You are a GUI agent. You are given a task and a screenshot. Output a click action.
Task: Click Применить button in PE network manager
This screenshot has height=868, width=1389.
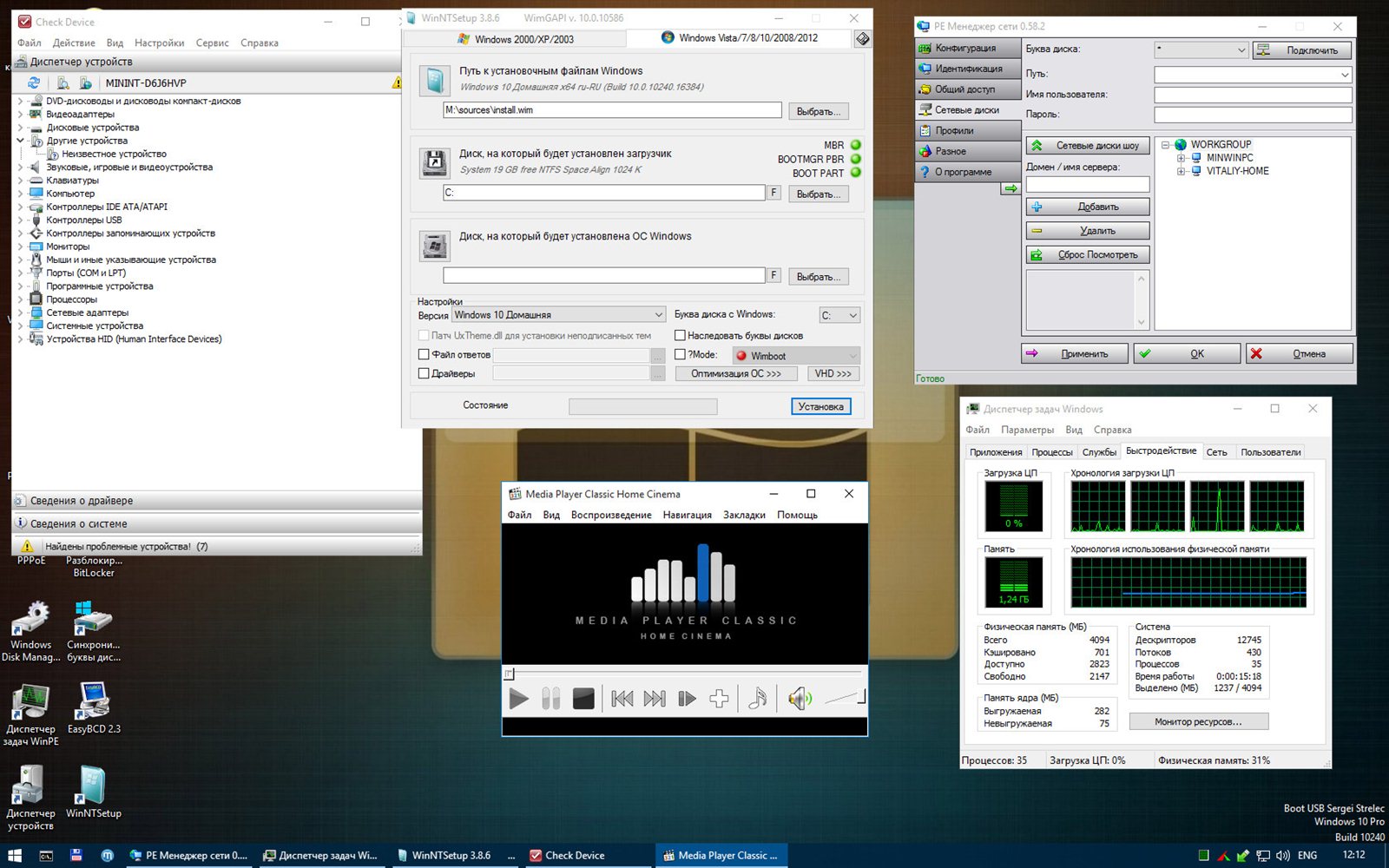[x=1075, y=353]
